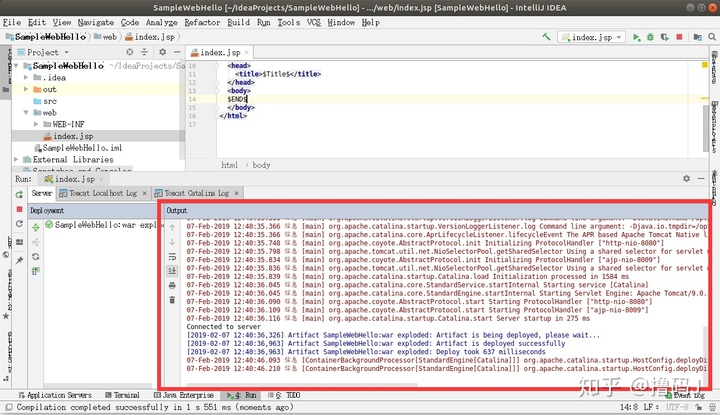Switch to the Tomcat Localhost Log tab
720x415 pixels.
103,193
